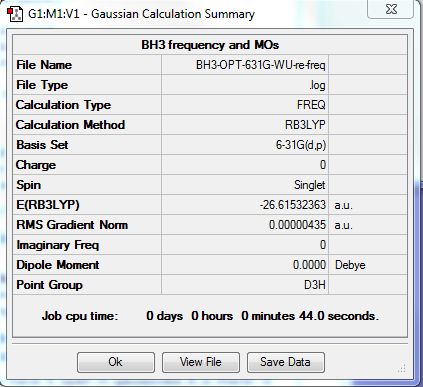Click the Imaginary Freq row label
This screenshot has height=387, width=423.
point(58,245)
